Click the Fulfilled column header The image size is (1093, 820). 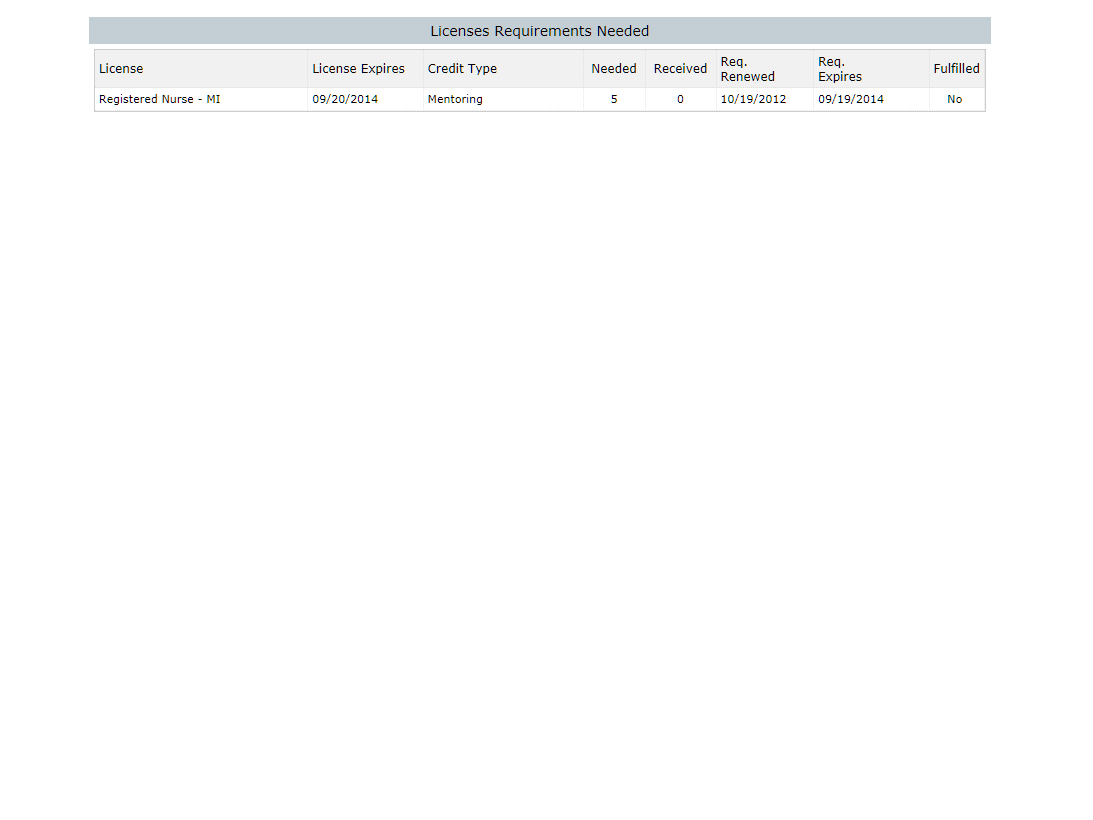(x=956, y=69)
